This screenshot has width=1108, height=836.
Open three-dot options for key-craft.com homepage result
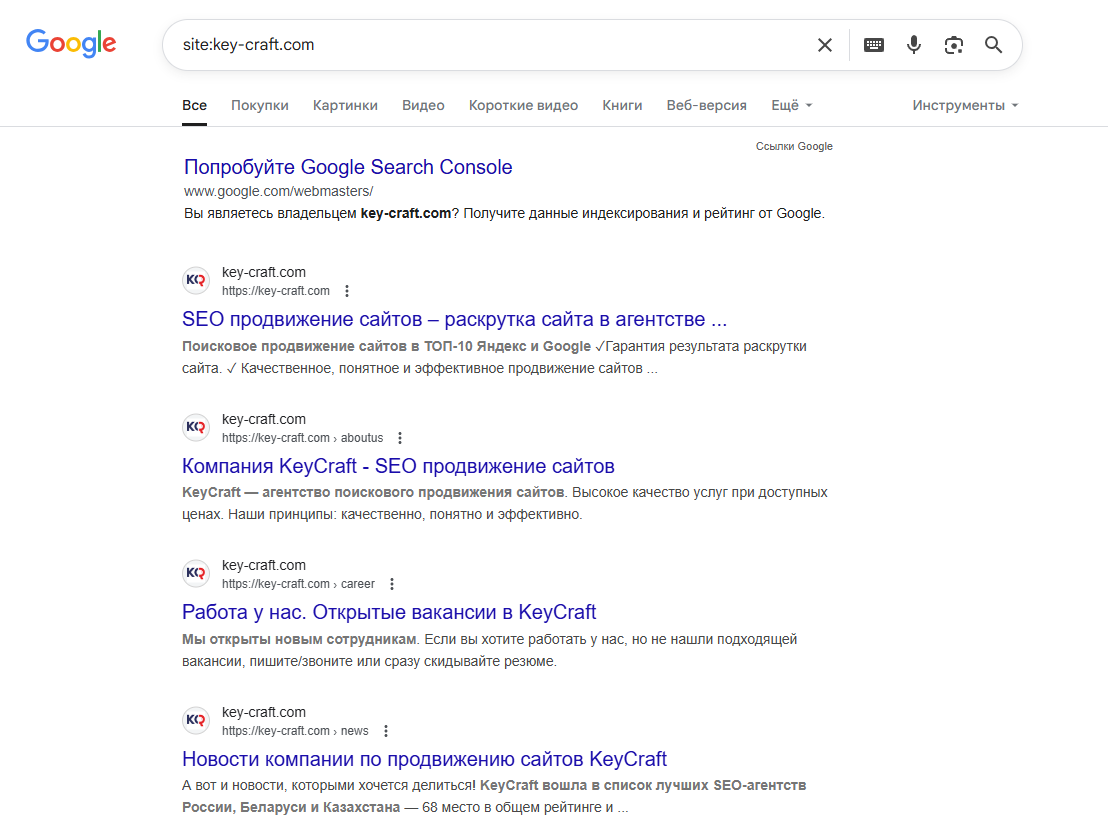tap(347, 291)
